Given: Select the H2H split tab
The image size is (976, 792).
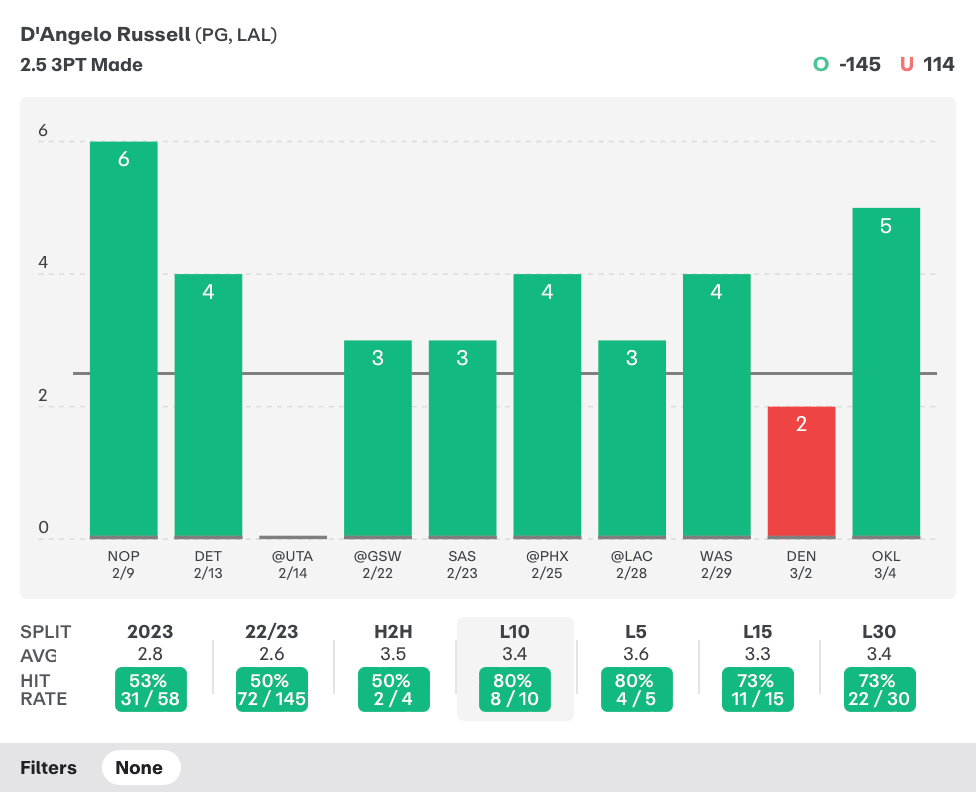Looking at the screenshot, I should tap(393, 631).
